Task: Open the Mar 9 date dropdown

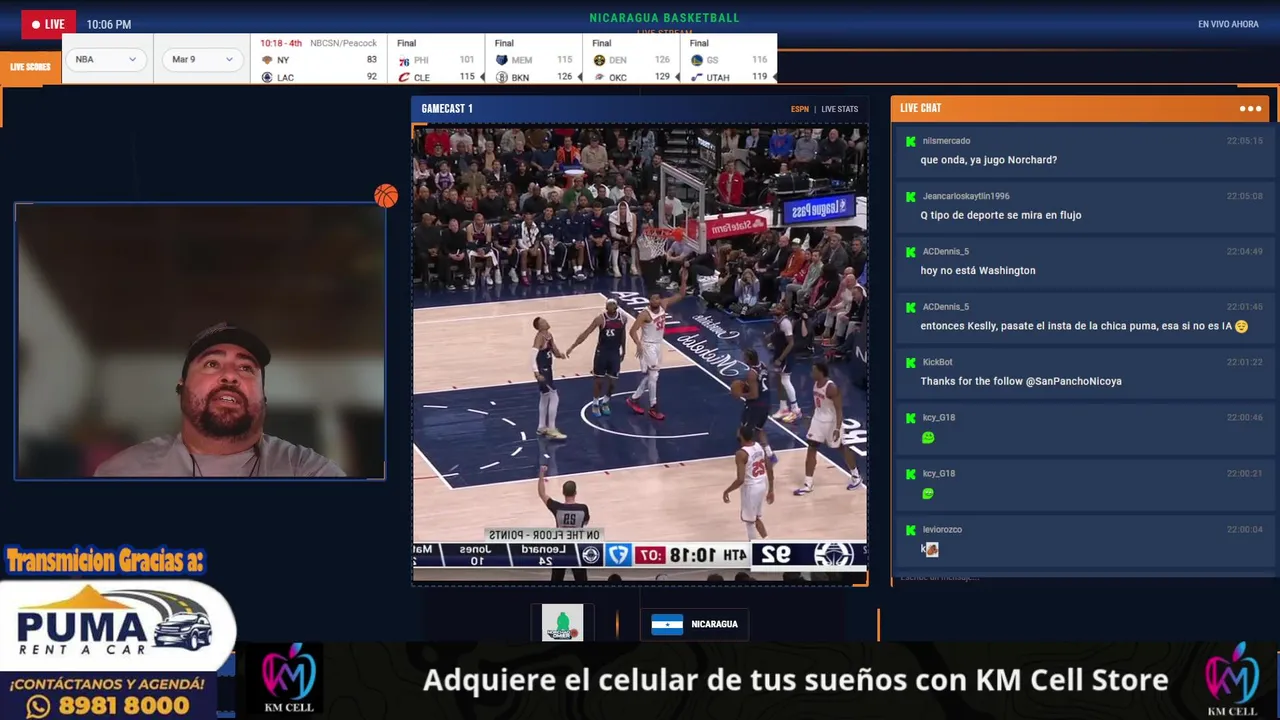Action: 203,59
